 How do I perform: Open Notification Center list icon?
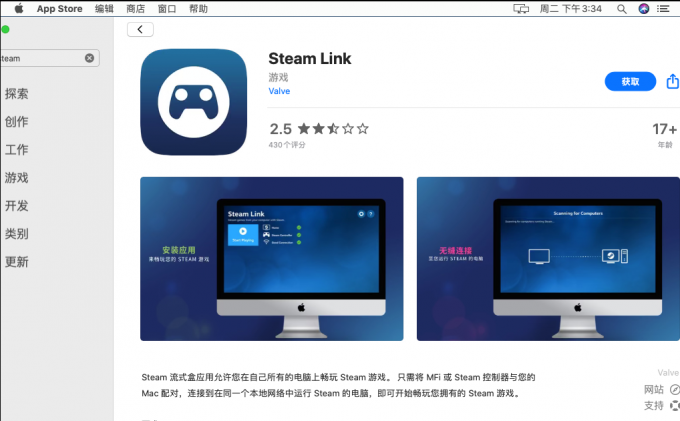pos(663,9)
